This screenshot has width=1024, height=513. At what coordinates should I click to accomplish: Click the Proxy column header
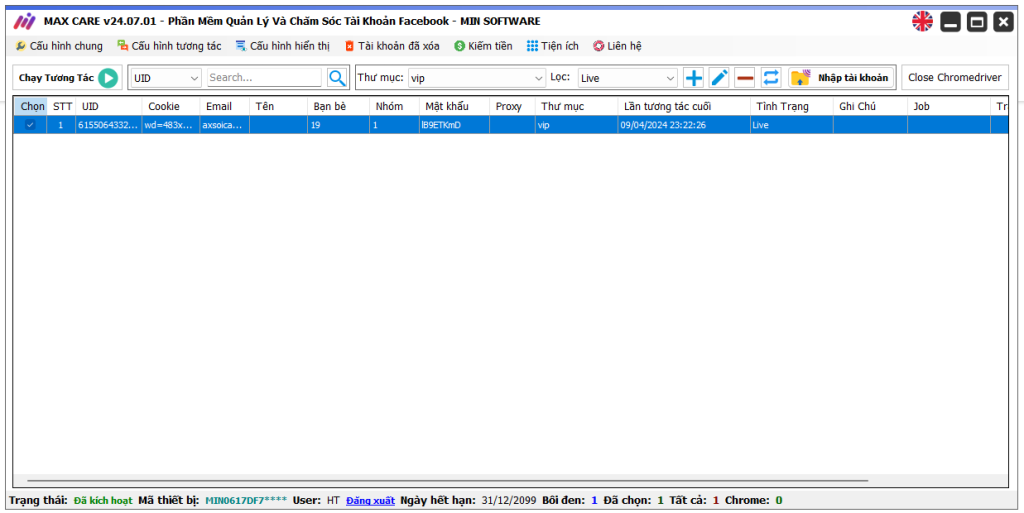(512, 106)
